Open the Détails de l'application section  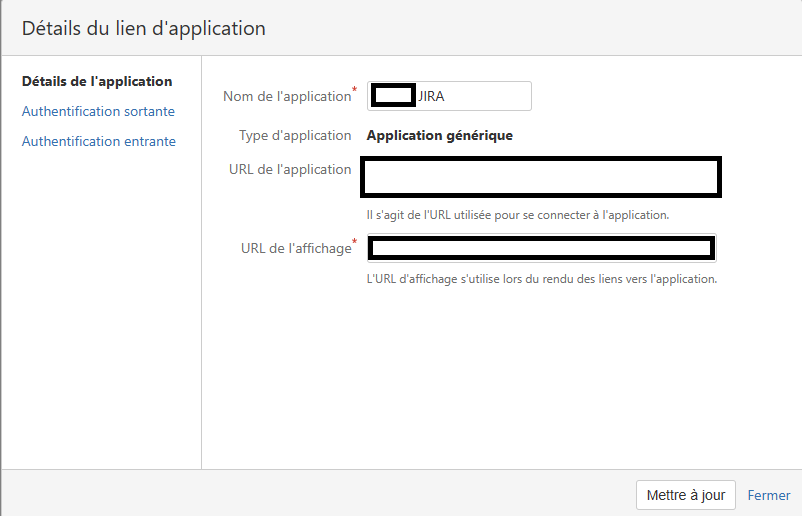point(97,81)
